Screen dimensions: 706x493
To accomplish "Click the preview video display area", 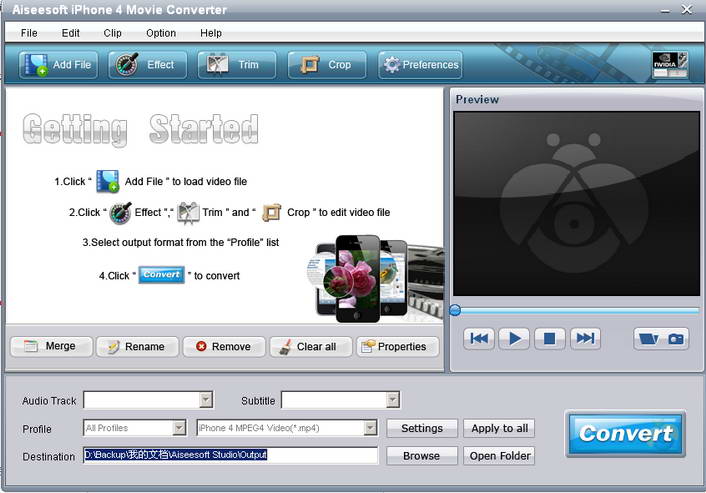I will click(x=576, y=204).
